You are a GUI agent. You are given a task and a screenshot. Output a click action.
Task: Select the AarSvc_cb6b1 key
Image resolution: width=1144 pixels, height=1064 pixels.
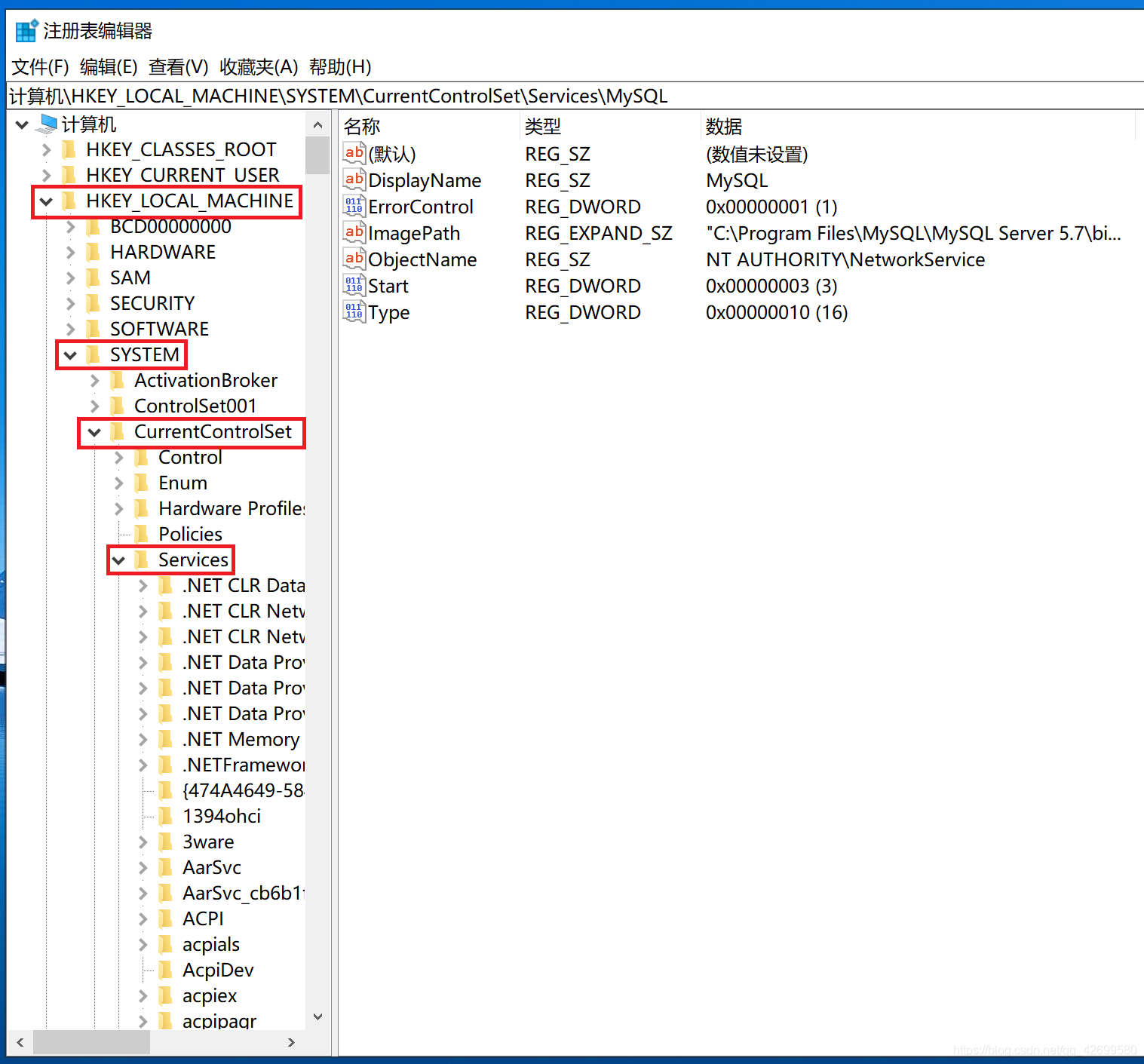pos(242,893)
